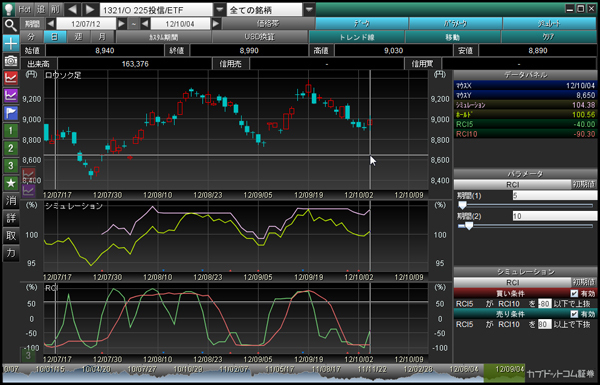Screen dimensions: 600x385
Task: Adjust the 期間(2) slider handle
Action: (469, 226)
